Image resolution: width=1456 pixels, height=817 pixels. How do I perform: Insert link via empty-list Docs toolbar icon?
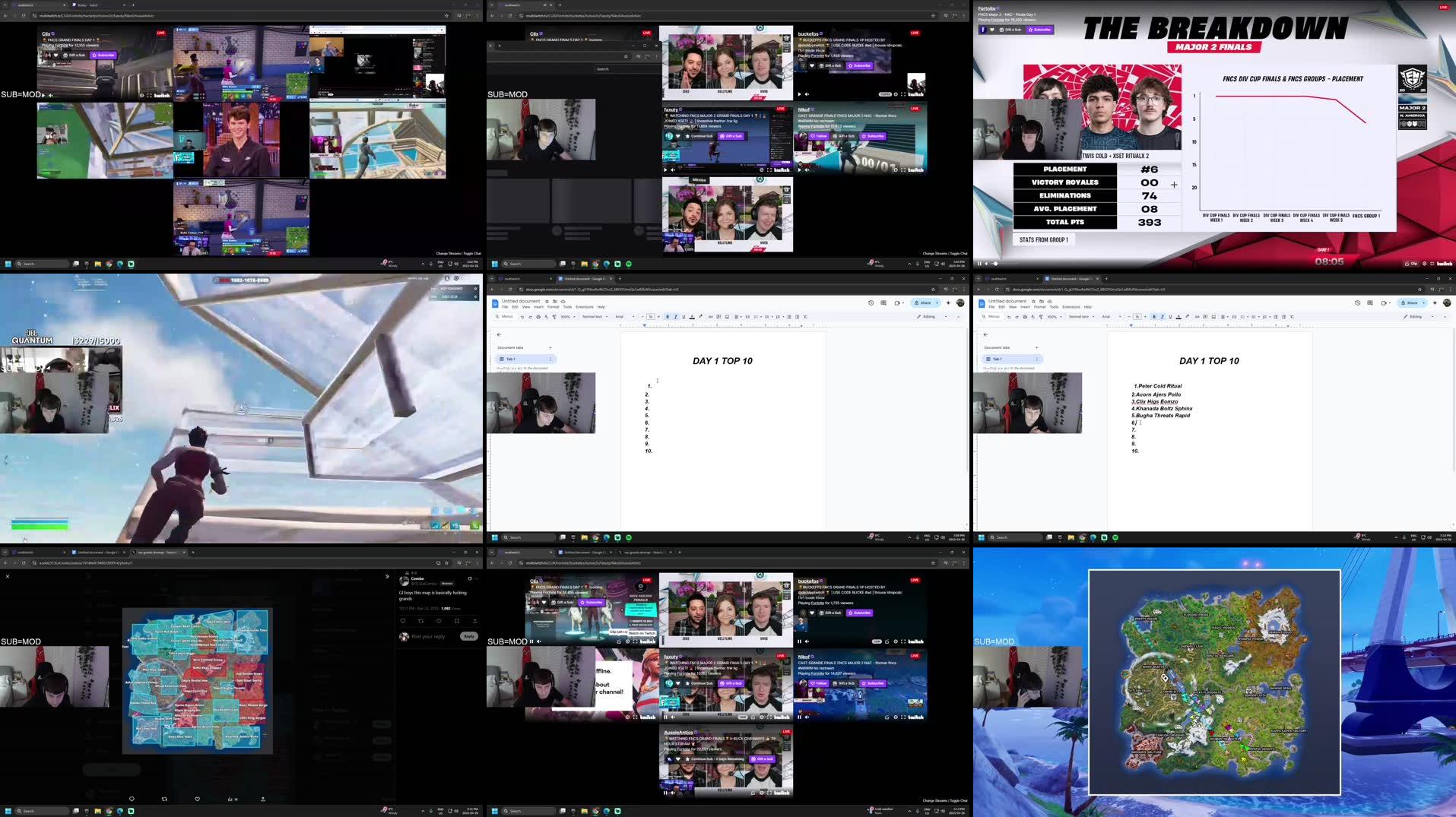click(x=710, y=316)
